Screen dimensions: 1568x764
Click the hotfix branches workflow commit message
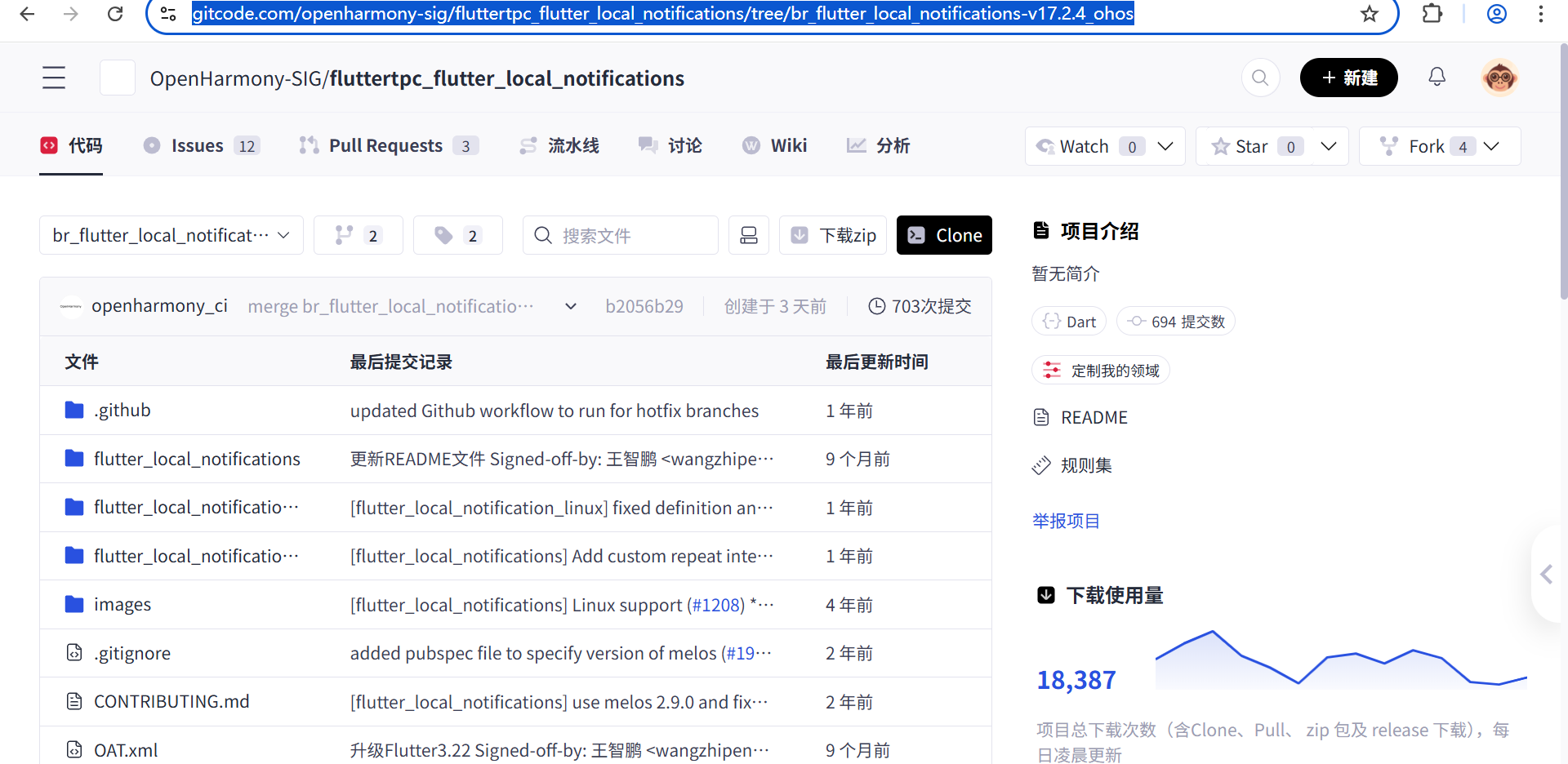point(555,411)
